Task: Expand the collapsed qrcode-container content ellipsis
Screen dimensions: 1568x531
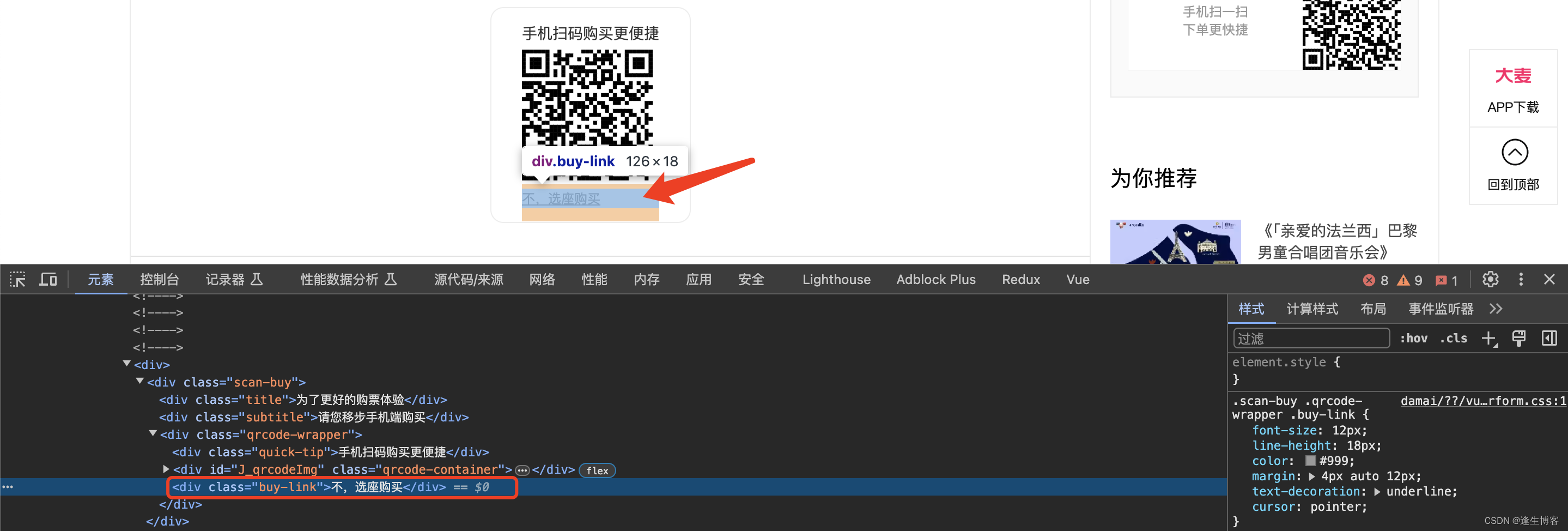Action: (x=522, y=470)
